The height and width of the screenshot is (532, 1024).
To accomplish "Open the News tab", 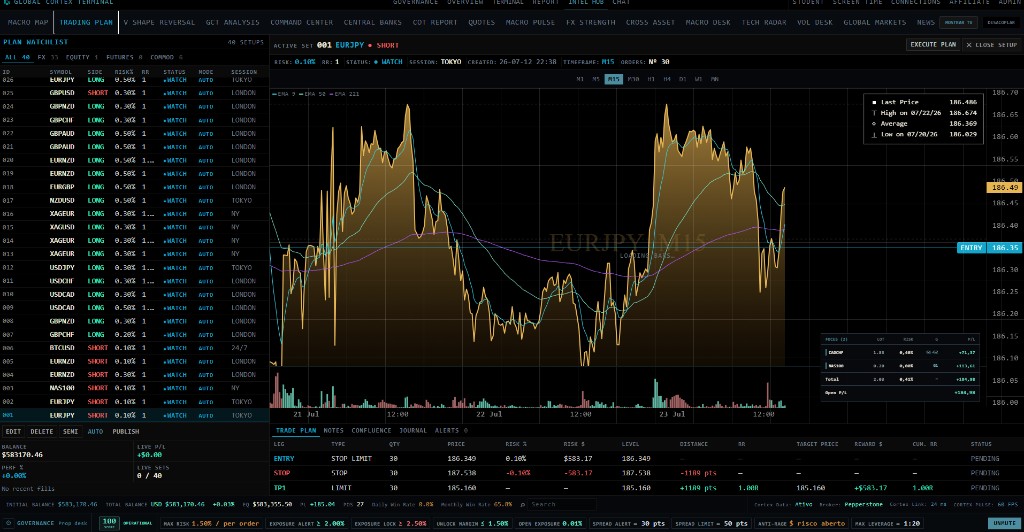I will pos(925,22).
